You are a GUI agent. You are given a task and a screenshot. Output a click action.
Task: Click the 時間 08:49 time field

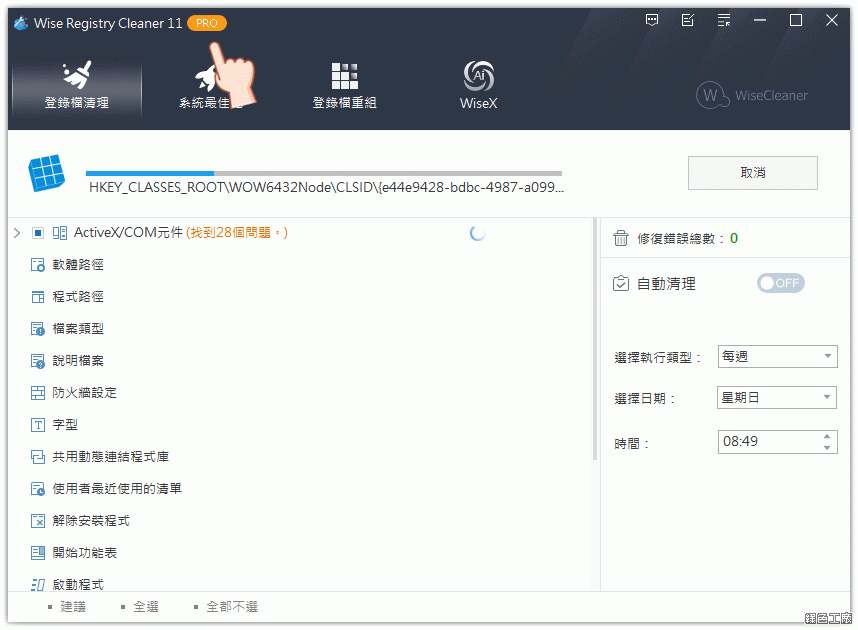pyautogui.click(x=767, y=441)
